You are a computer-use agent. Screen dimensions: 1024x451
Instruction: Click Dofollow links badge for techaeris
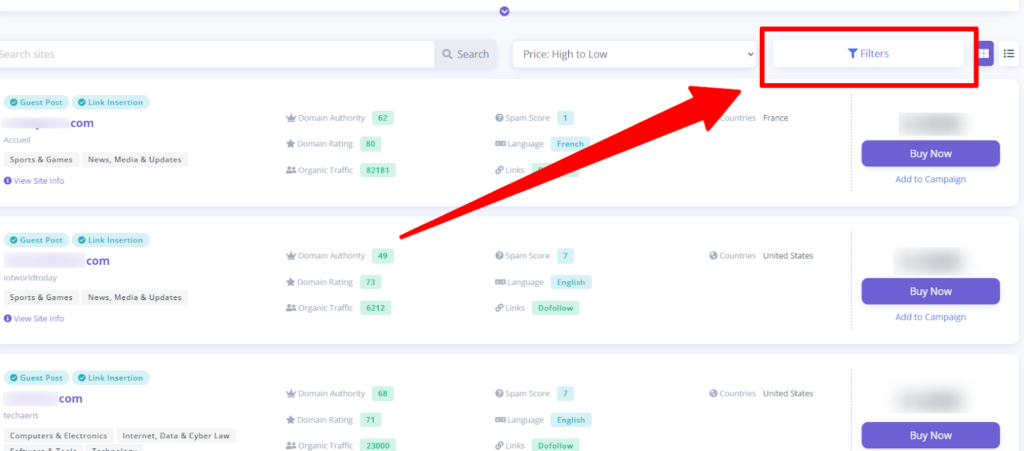click(x=555, y=446)
